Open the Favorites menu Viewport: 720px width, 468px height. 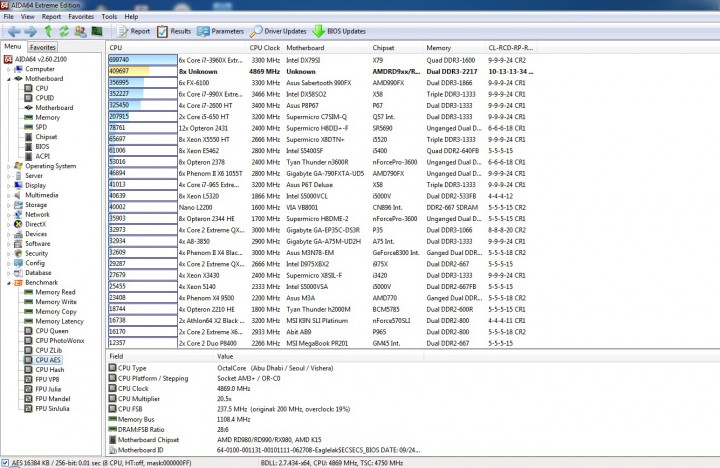(x=81, y=17)
